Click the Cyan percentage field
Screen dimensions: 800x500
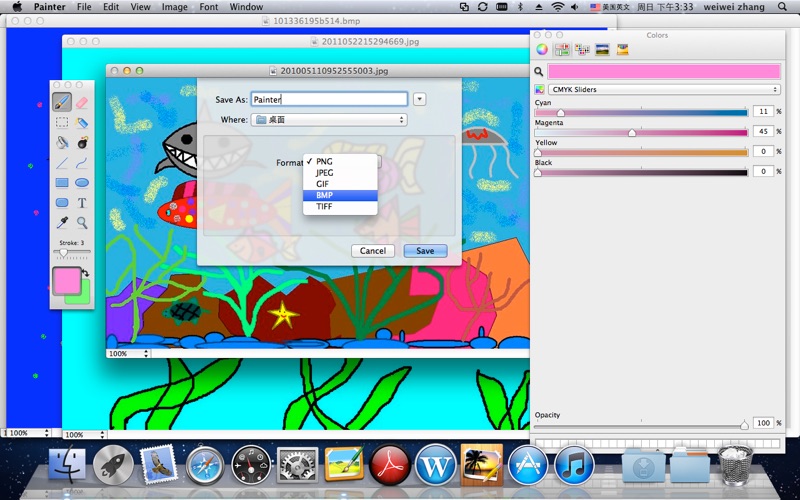pos(763,112)
